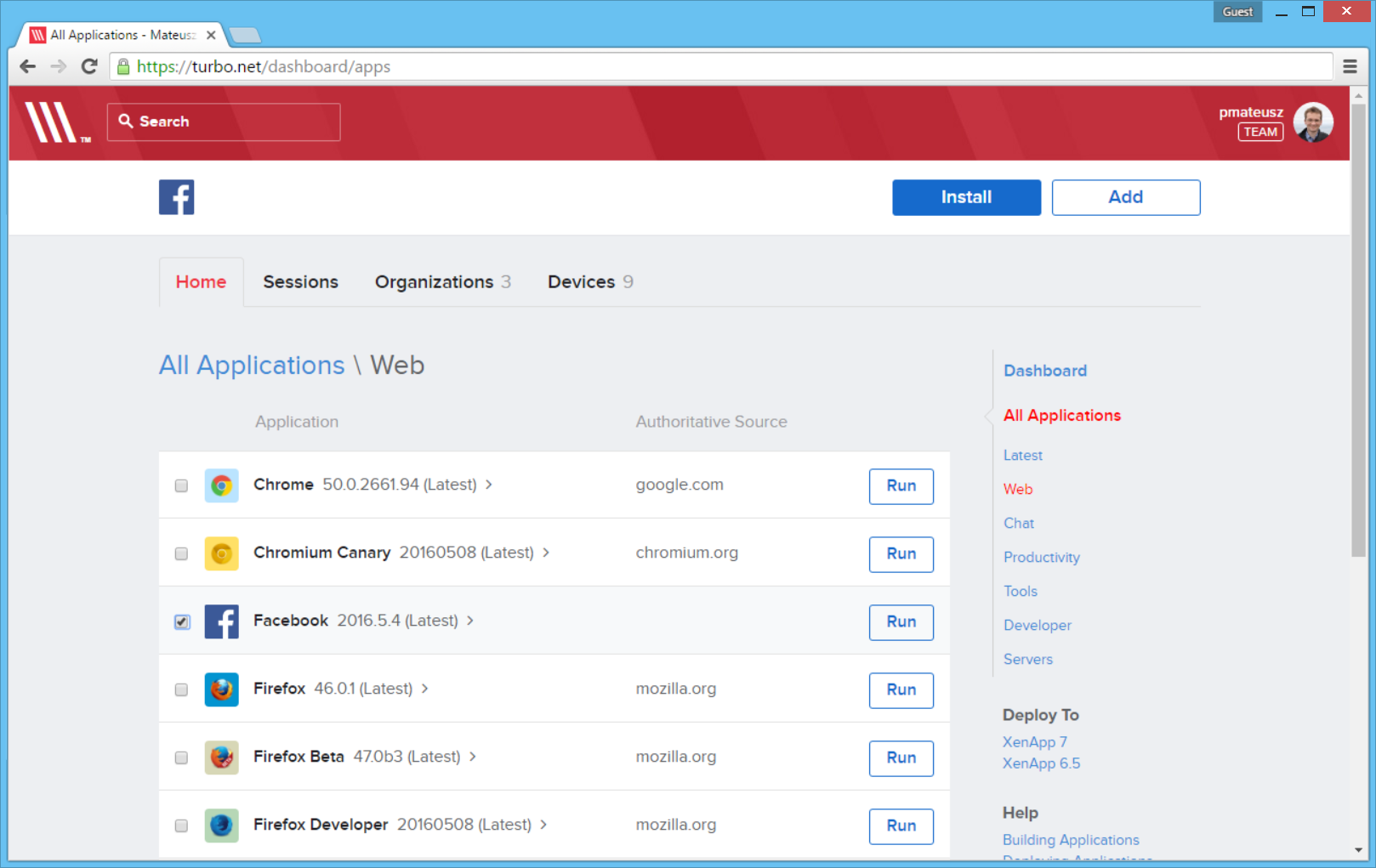This screenshot has width=1376, height=868.
Task: Go back using the browser back arrow
Action: [27, 66]
